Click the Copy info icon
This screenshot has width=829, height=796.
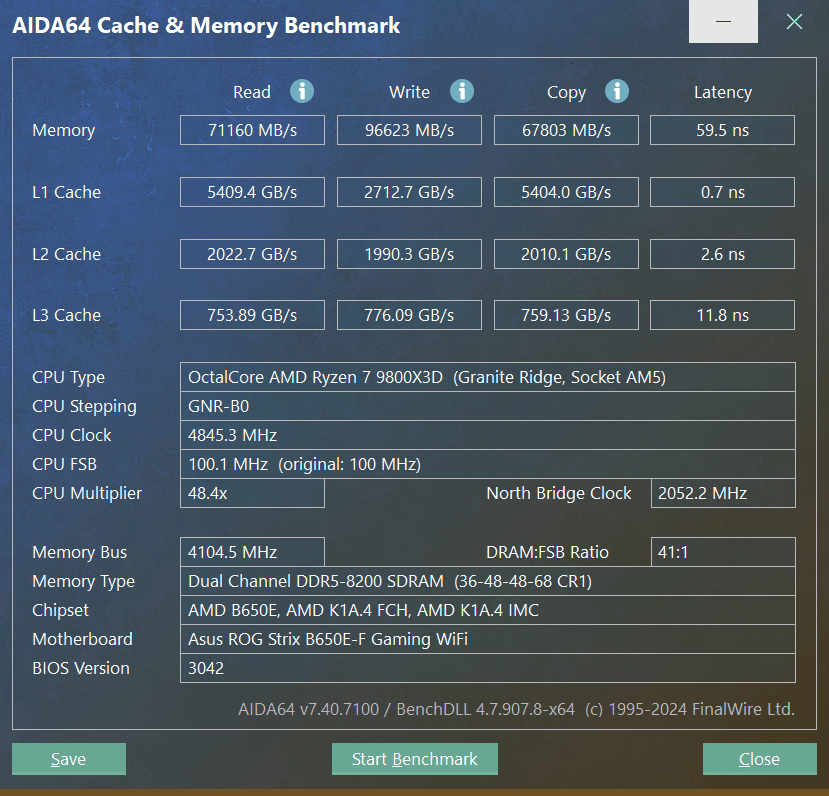tap(616, 91)
